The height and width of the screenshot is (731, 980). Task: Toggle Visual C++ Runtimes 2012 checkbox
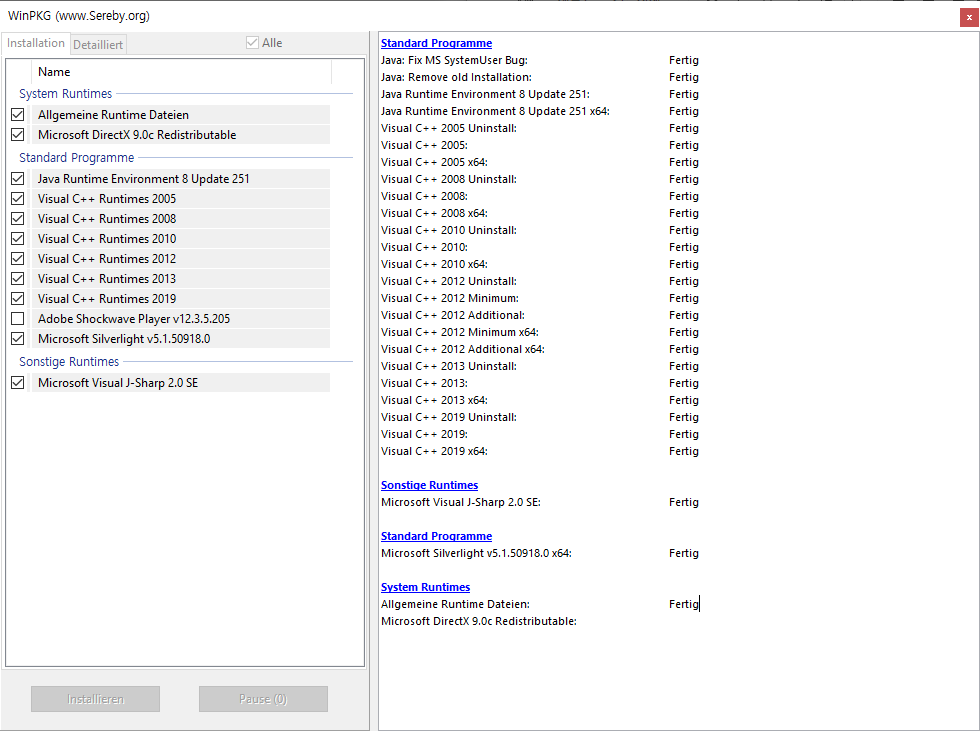coord(18,259)
